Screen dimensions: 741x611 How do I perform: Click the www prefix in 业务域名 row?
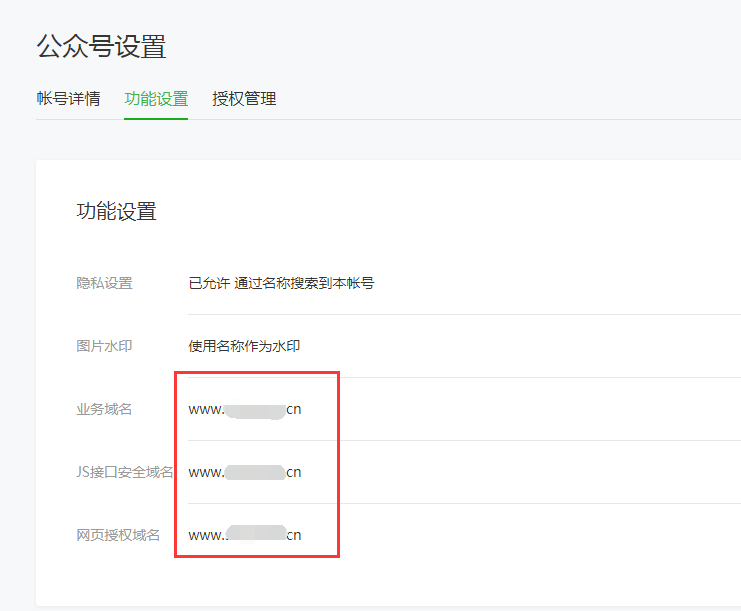205,409
